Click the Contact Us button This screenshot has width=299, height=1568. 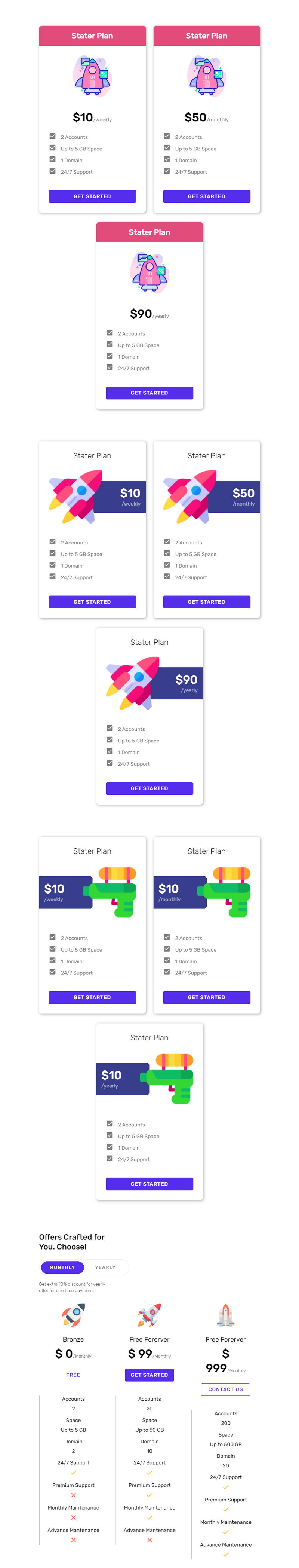225,1389
